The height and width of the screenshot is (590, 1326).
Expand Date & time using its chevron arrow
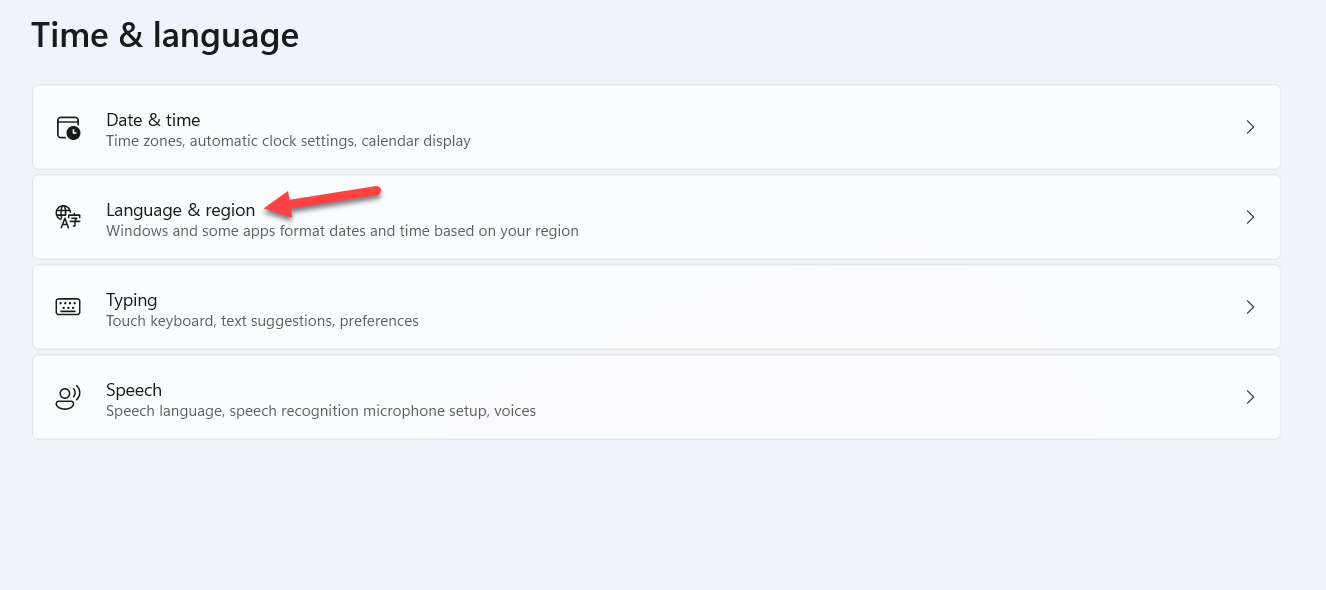tap(1250, 127)
